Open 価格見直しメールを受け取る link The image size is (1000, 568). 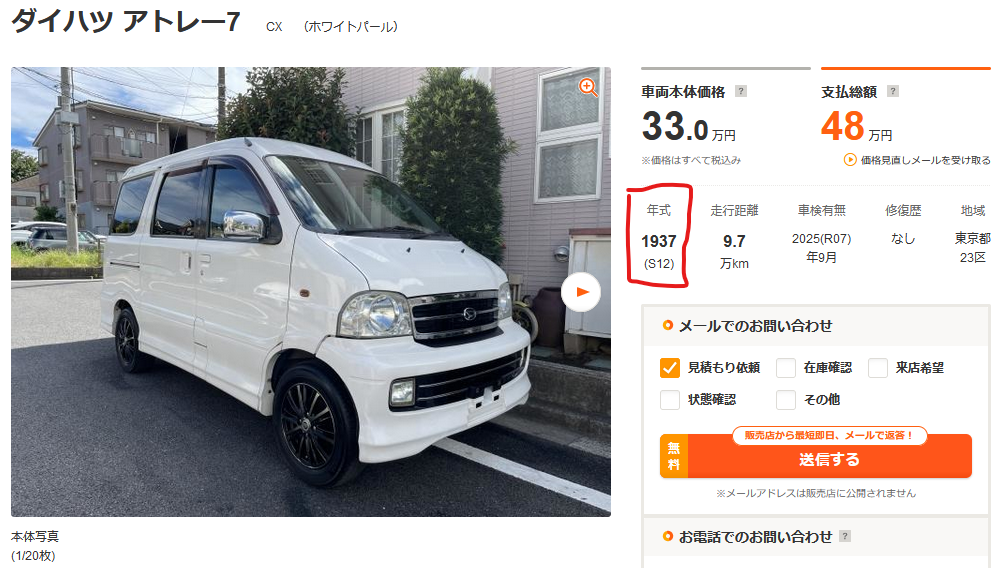925,160
